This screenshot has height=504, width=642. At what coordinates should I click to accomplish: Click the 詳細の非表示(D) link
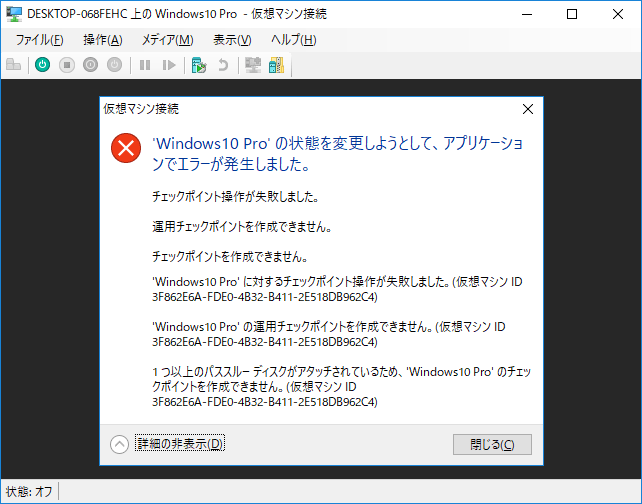tap(180, 444)
